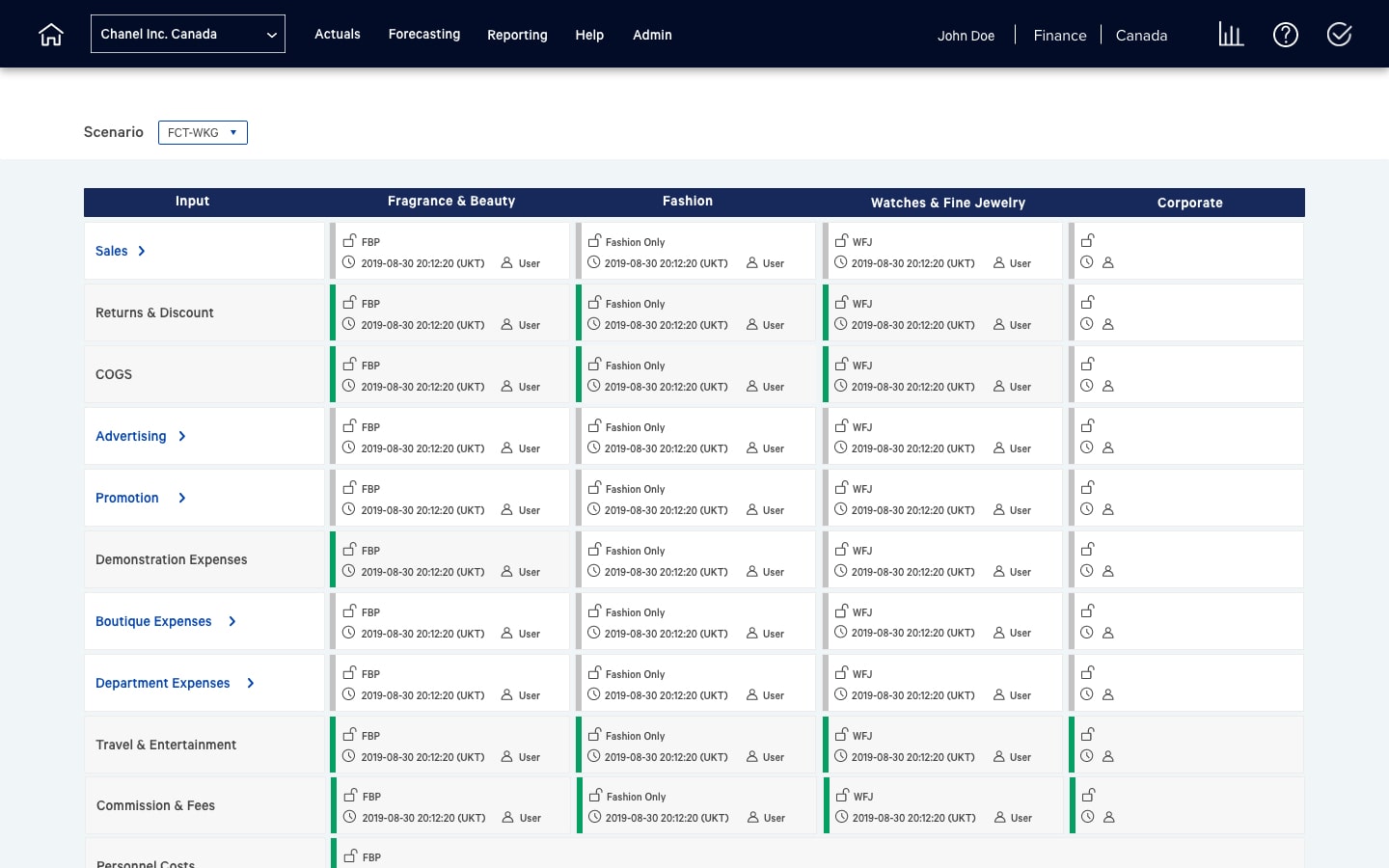The image size is (1389, 868).
Task: Click lock icon in Commission & Fees Watches cell
Action: click(x=843, y=795)
